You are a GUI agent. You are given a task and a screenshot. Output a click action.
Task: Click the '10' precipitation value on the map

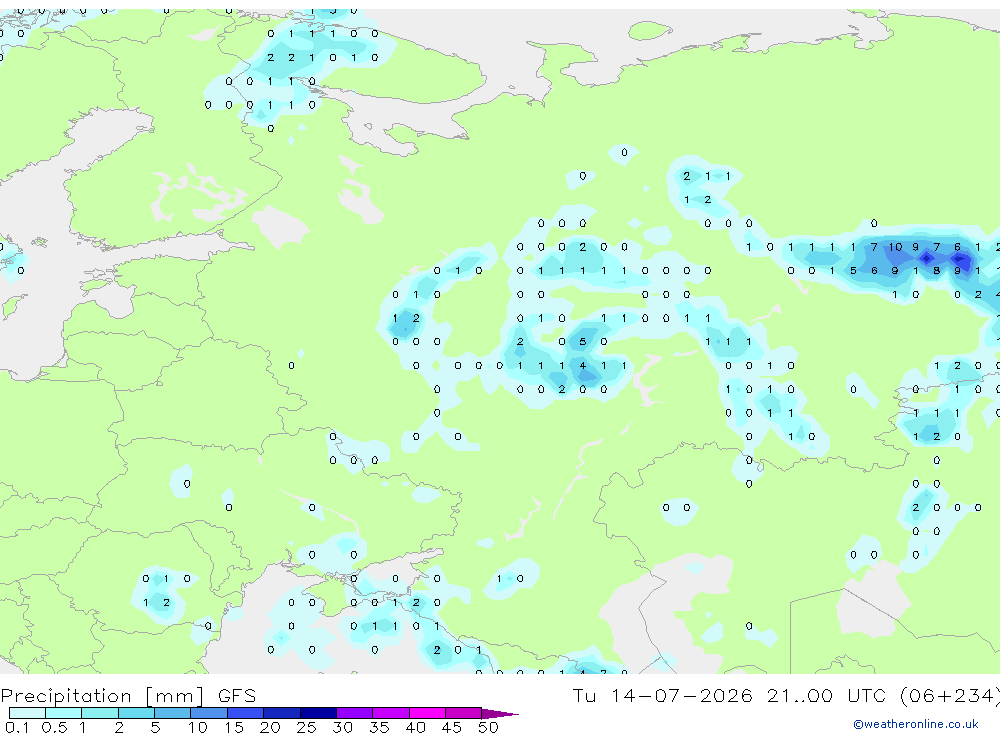(x=895, y=247)
